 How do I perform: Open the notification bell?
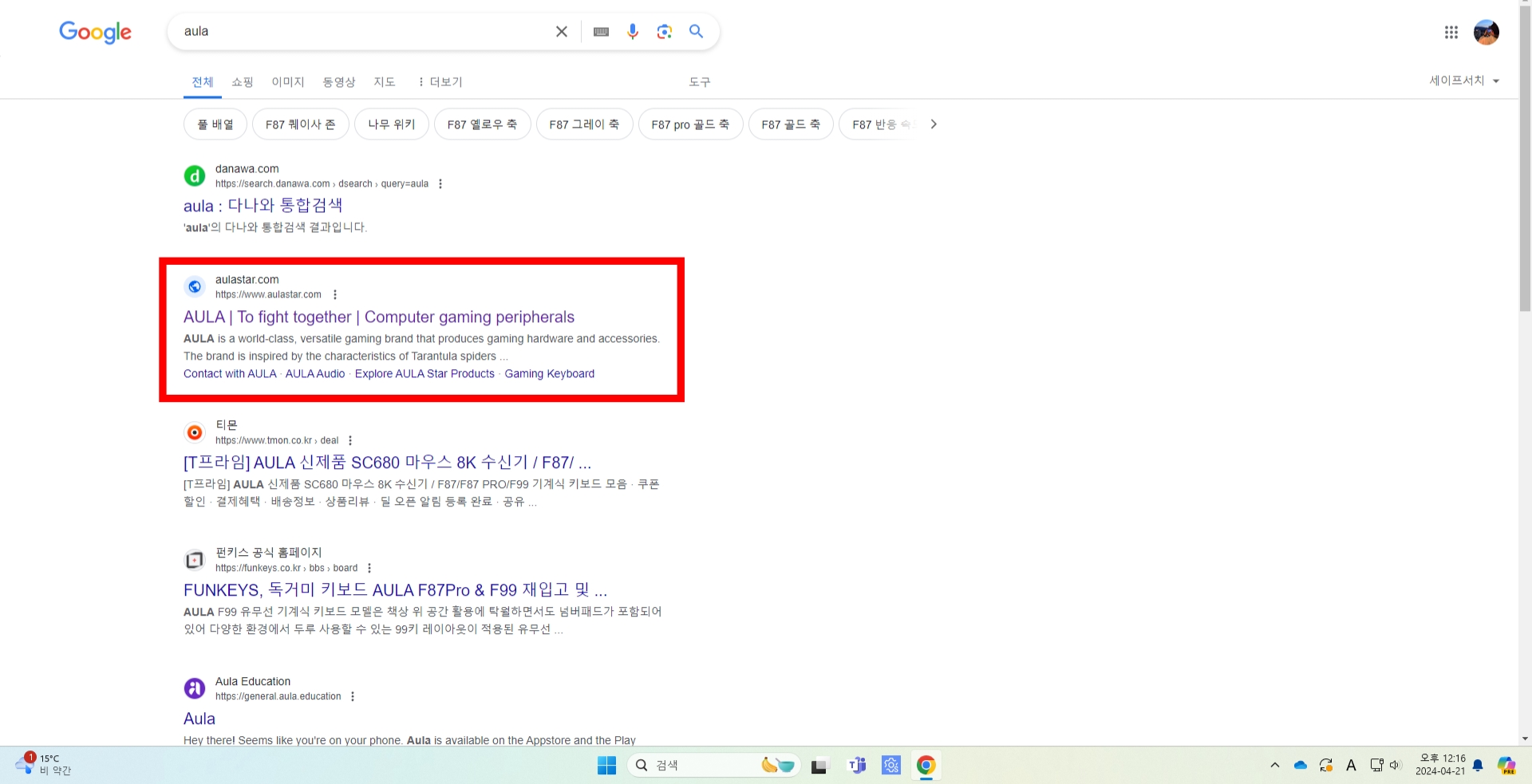[1478, 766]
